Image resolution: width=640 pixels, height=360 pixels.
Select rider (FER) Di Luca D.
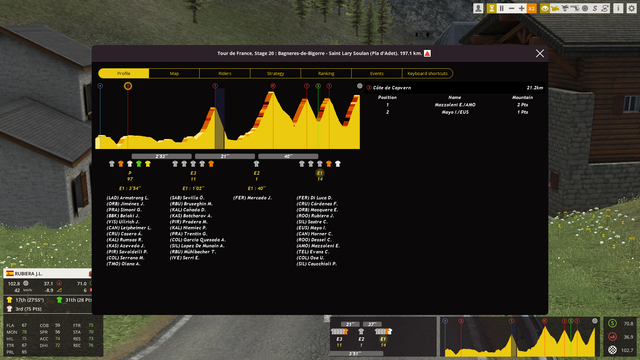314,198
